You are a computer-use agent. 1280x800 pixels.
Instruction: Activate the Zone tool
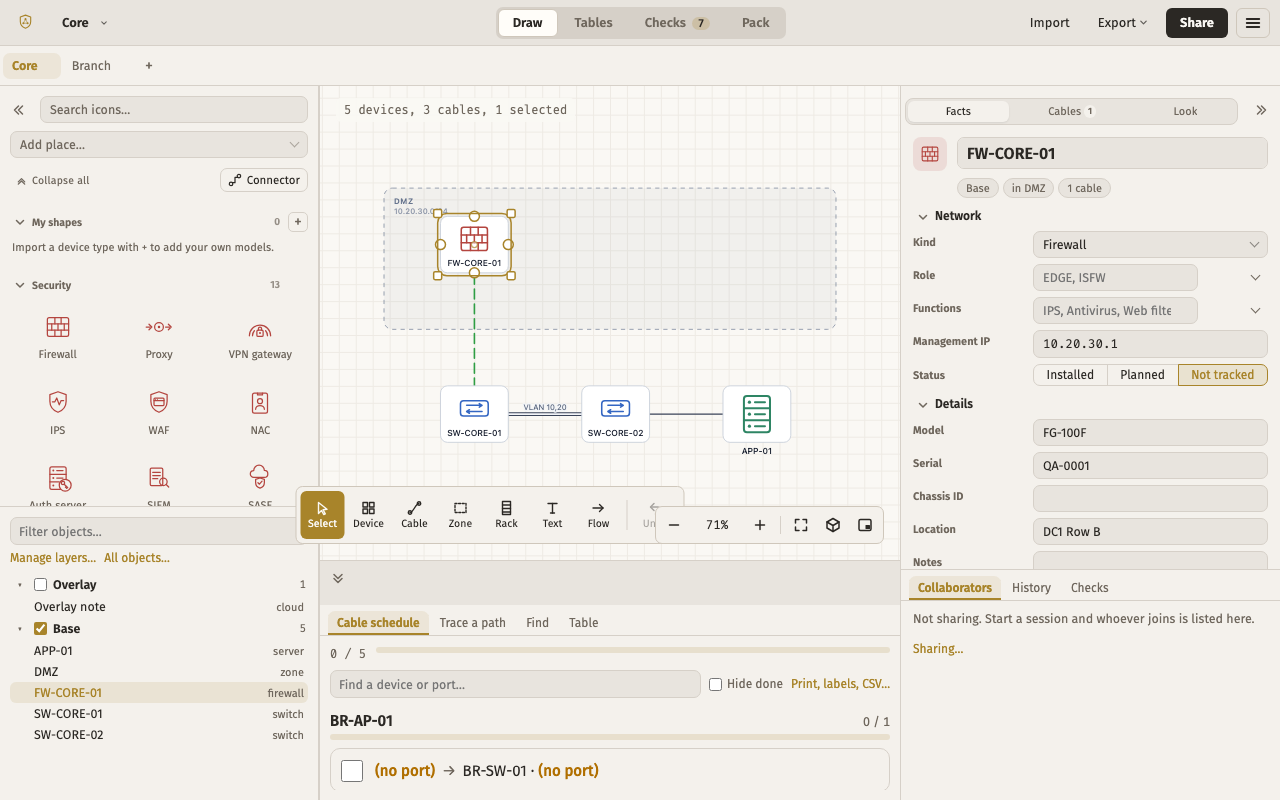tap(460, 515)
